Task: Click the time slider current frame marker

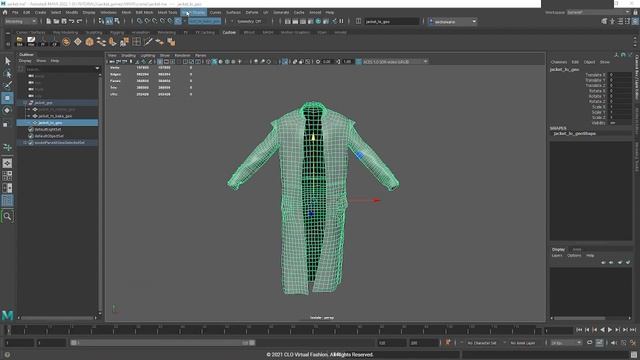Action: pyautogui.click(x=9, y=330)
